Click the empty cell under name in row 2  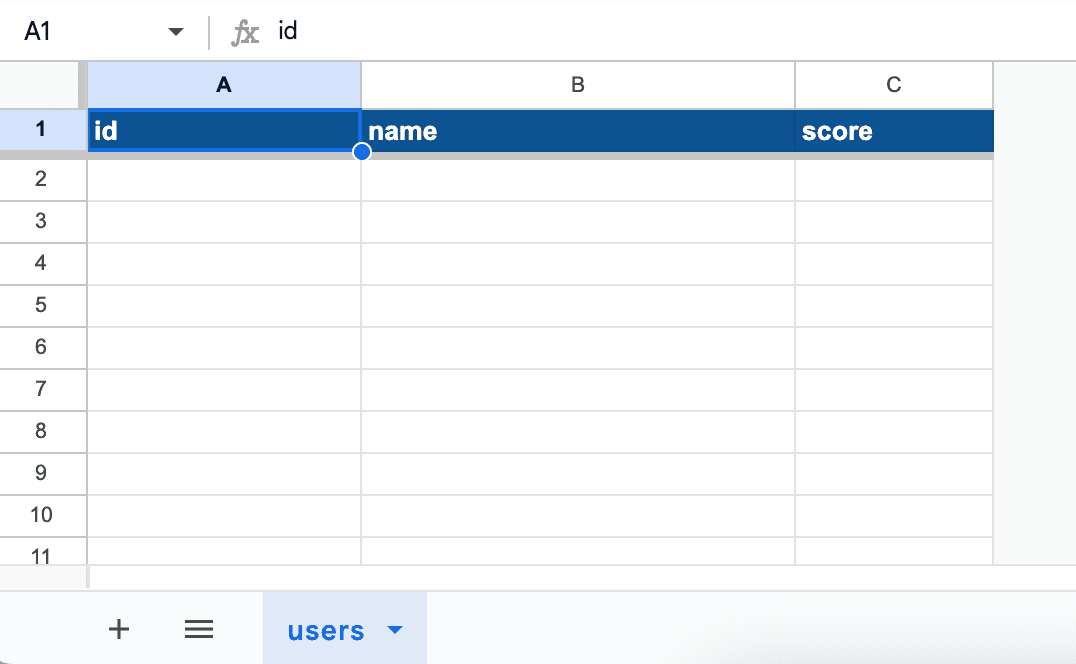point(577,179)
